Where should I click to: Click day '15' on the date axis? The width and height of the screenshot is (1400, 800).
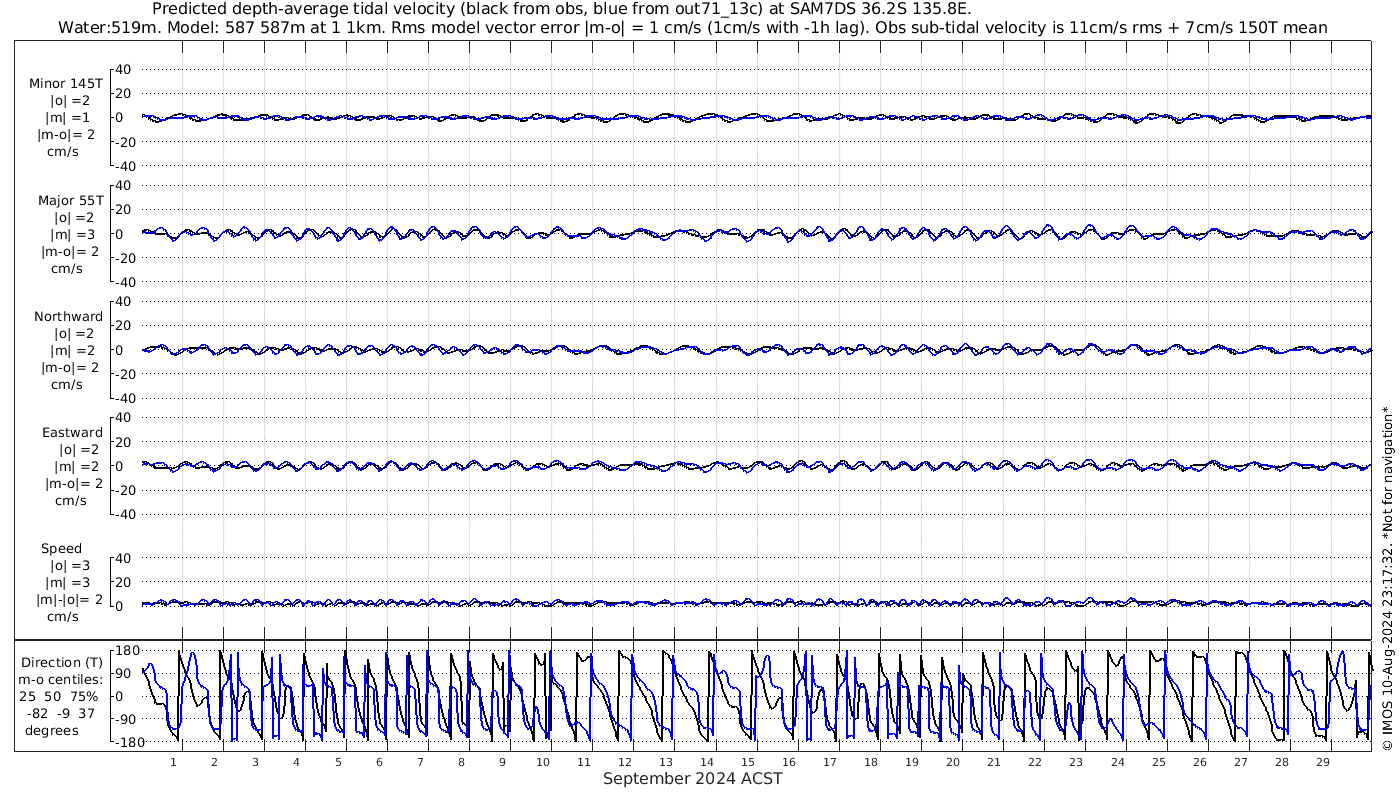coord(748,762)
